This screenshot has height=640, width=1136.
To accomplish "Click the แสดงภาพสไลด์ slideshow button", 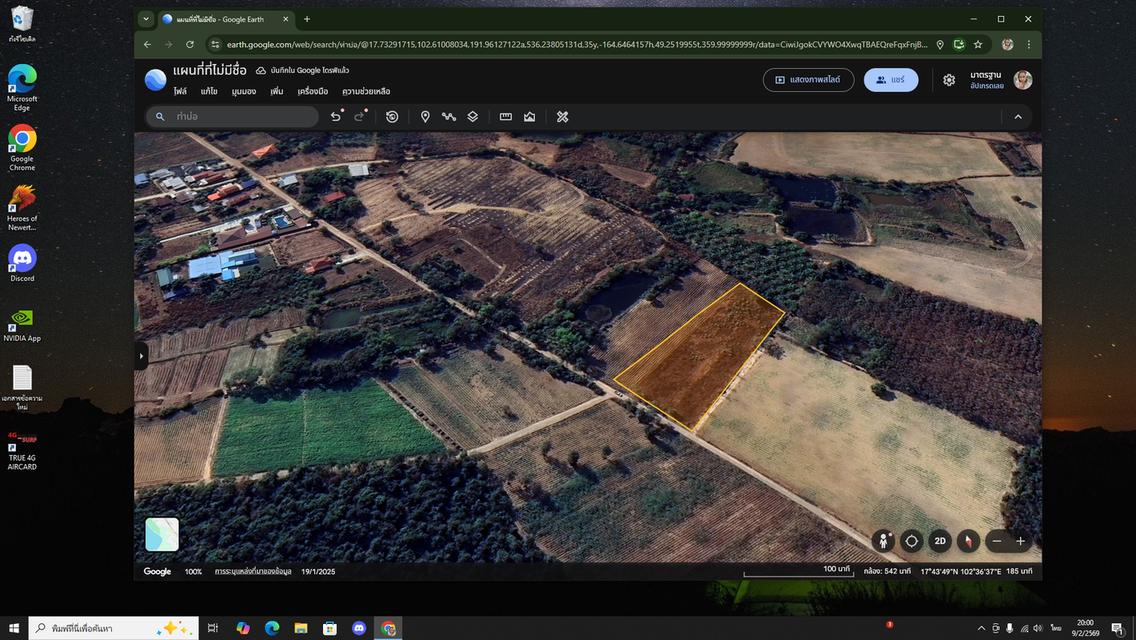I will (x=808, y=80).
